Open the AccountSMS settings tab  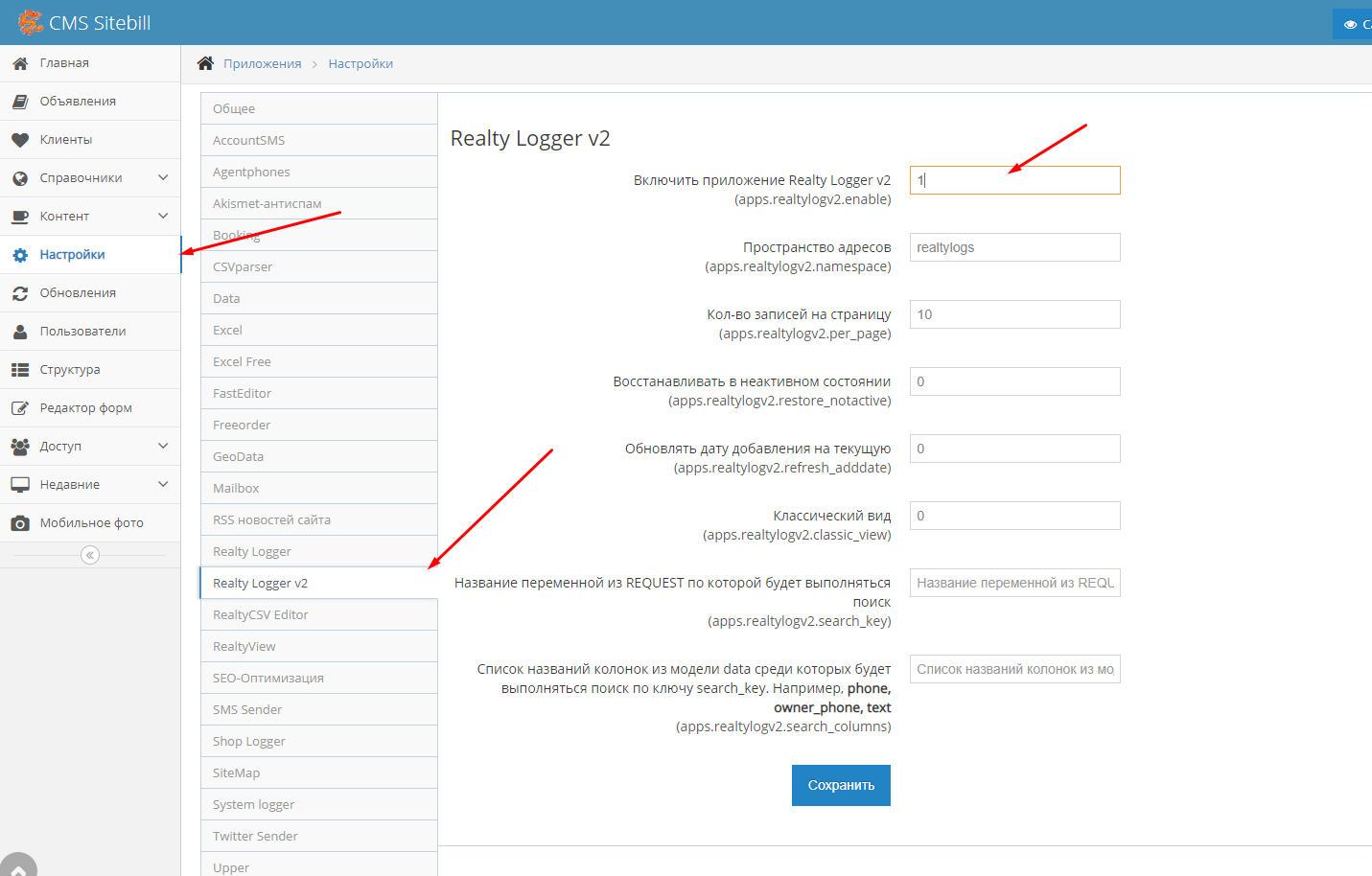point(319,140)
